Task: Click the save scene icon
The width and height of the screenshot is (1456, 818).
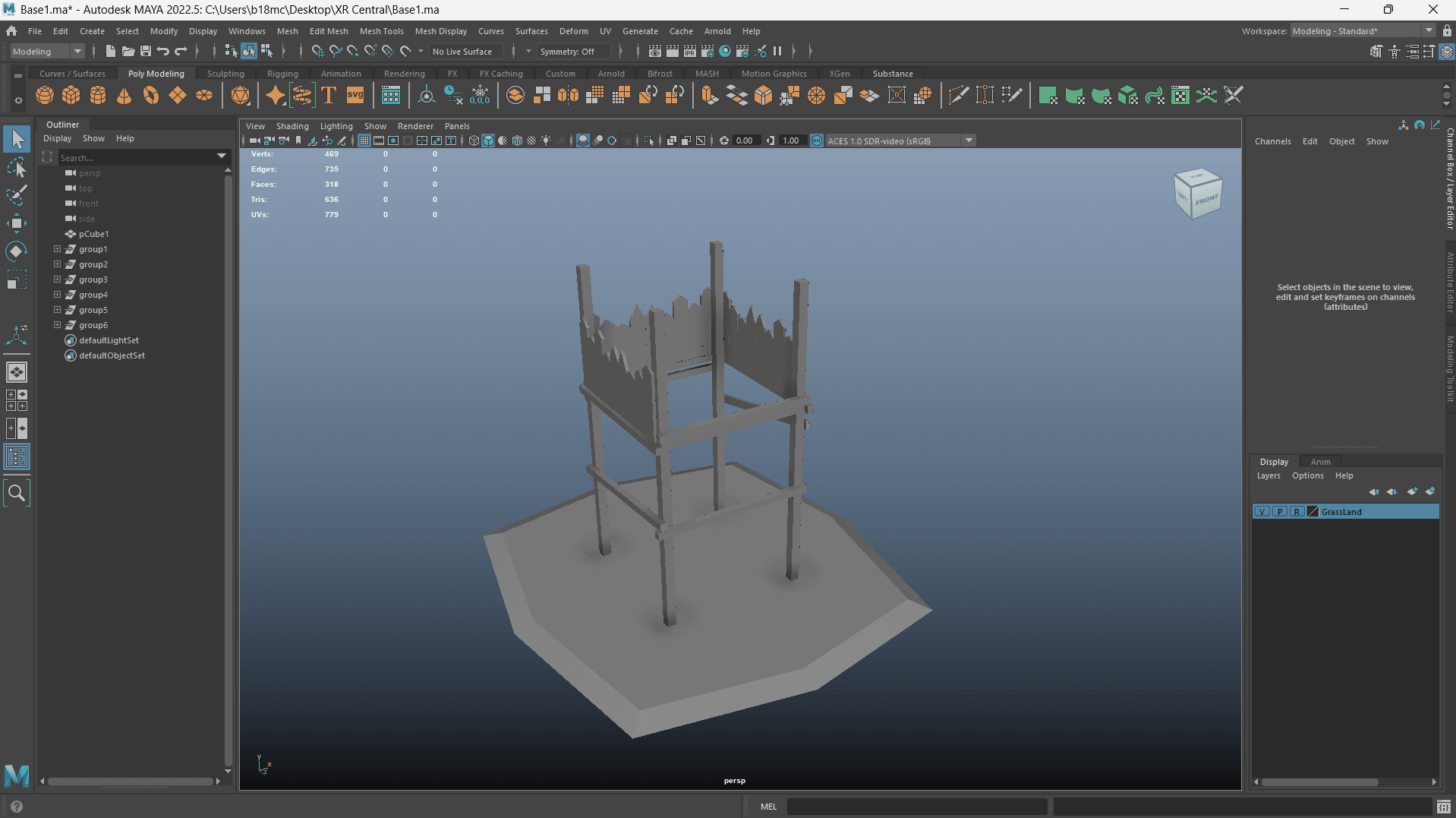Action: 146,52
